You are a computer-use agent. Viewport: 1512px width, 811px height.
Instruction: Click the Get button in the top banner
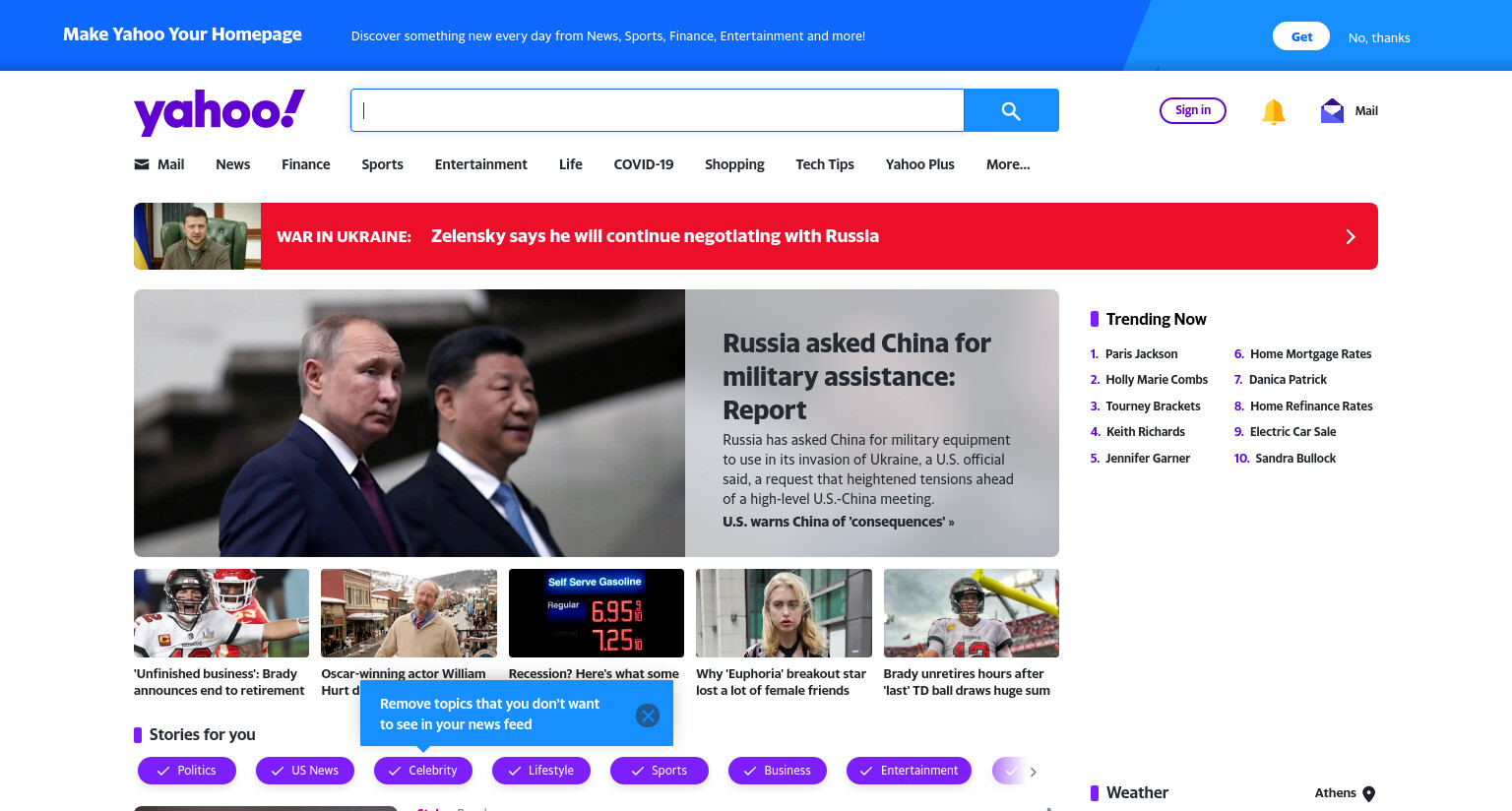[1302, 36]
